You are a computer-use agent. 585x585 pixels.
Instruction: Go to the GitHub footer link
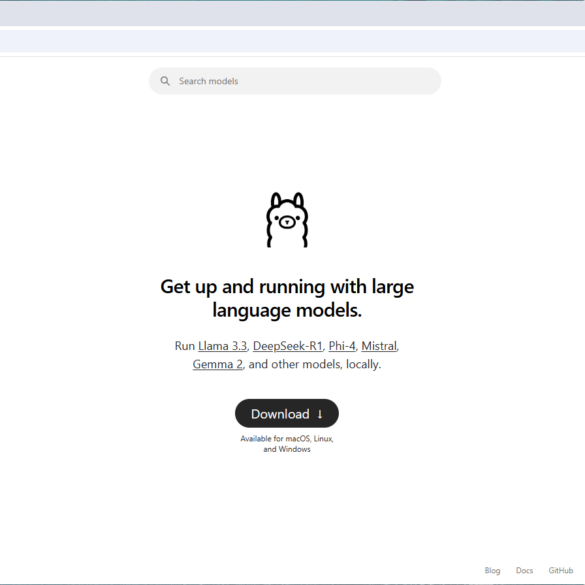560,570
